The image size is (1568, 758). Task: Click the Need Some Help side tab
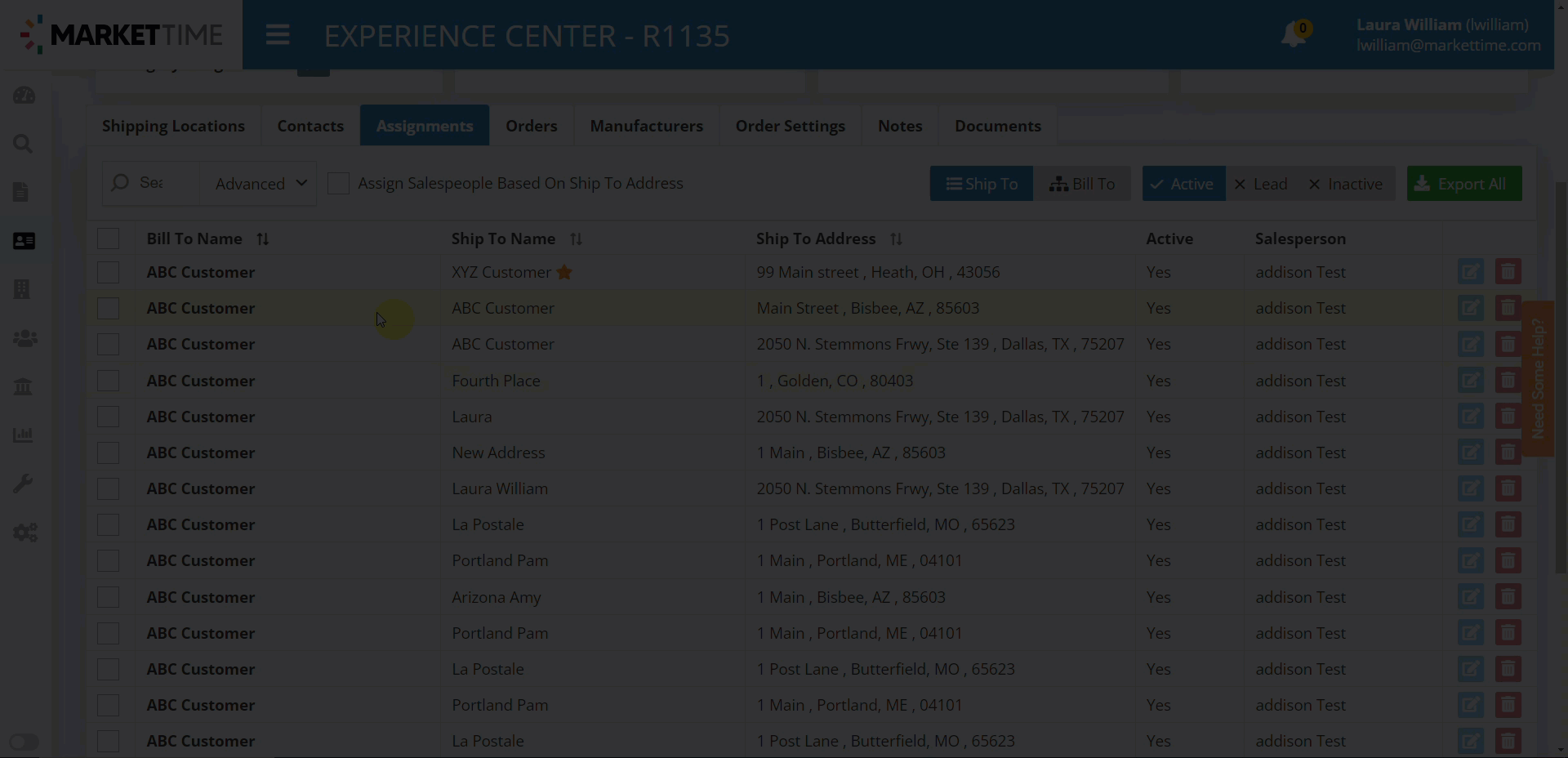[1538, 378]
